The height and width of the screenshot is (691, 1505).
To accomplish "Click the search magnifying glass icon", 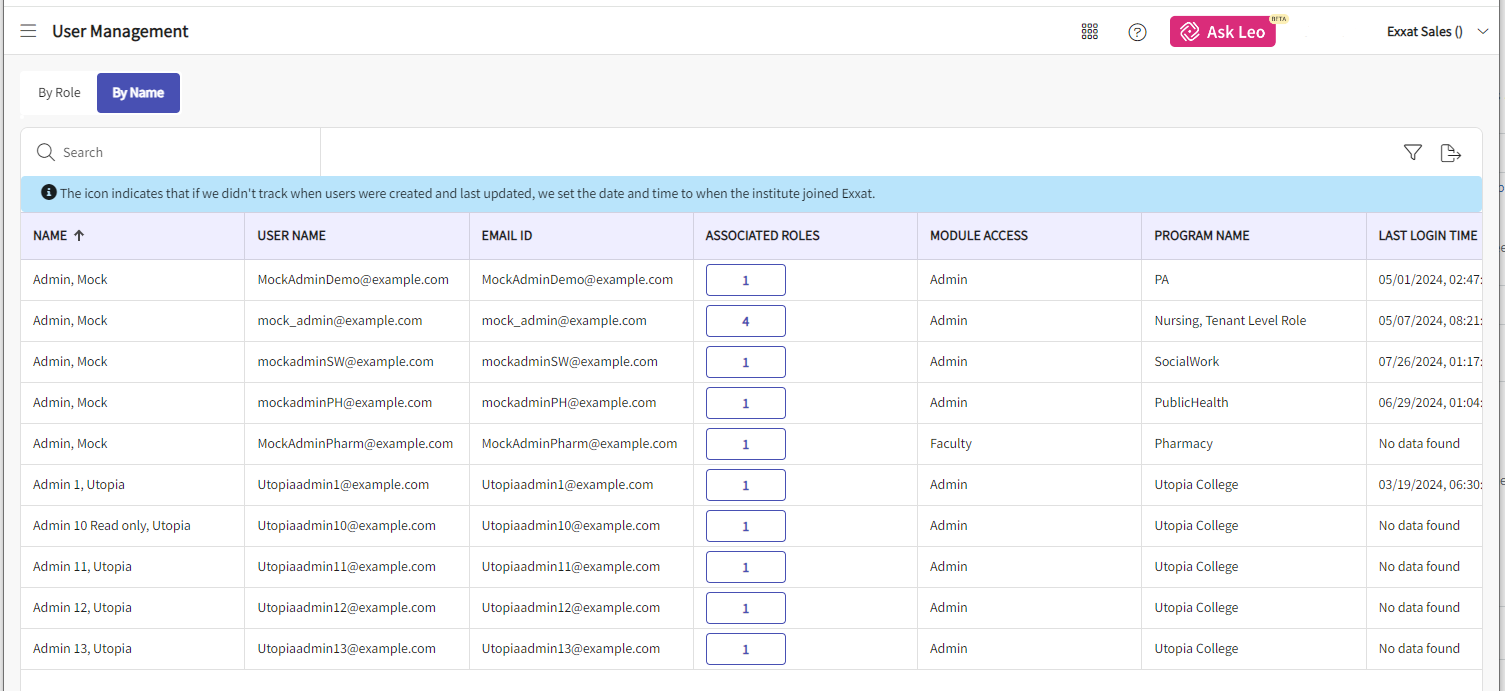I will point(45,152).
